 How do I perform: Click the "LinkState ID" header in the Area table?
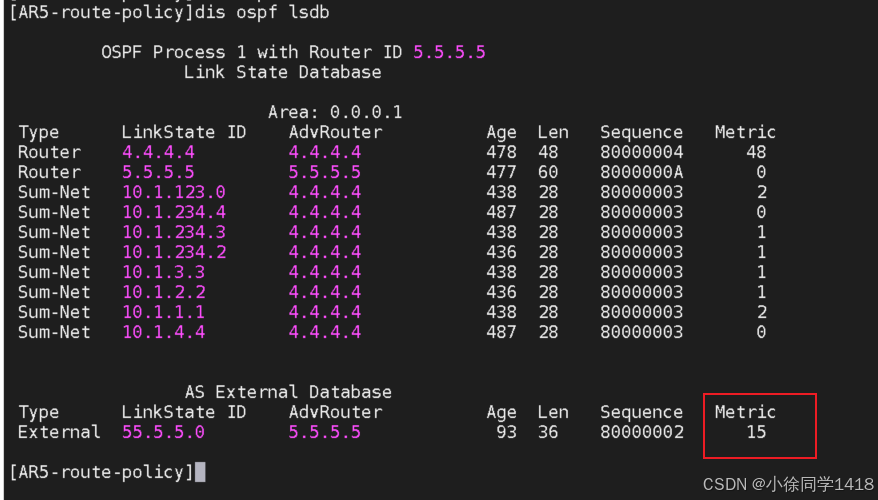pyautogui.click(x=184, y=132)
